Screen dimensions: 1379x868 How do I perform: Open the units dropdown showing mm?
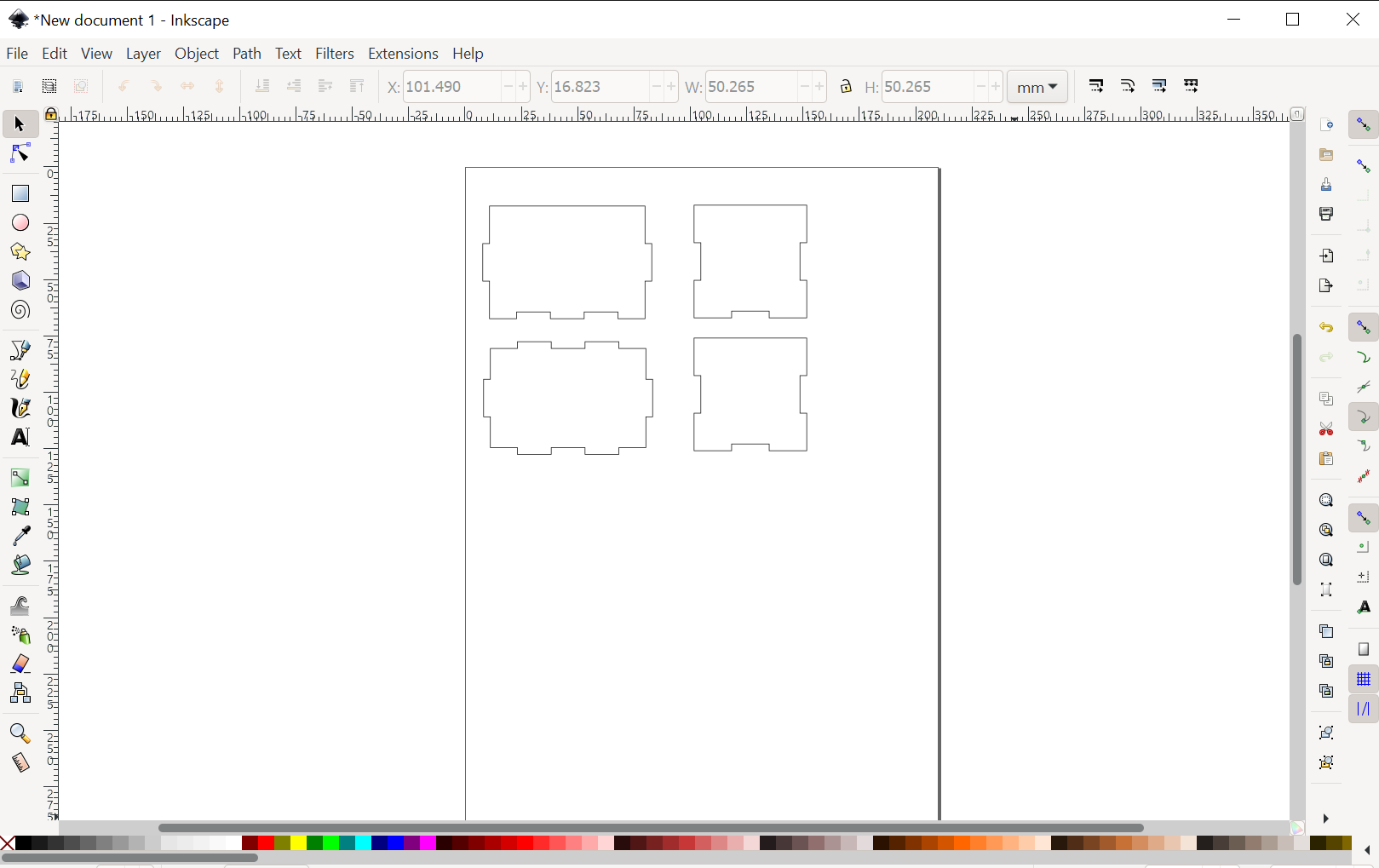1037,86
